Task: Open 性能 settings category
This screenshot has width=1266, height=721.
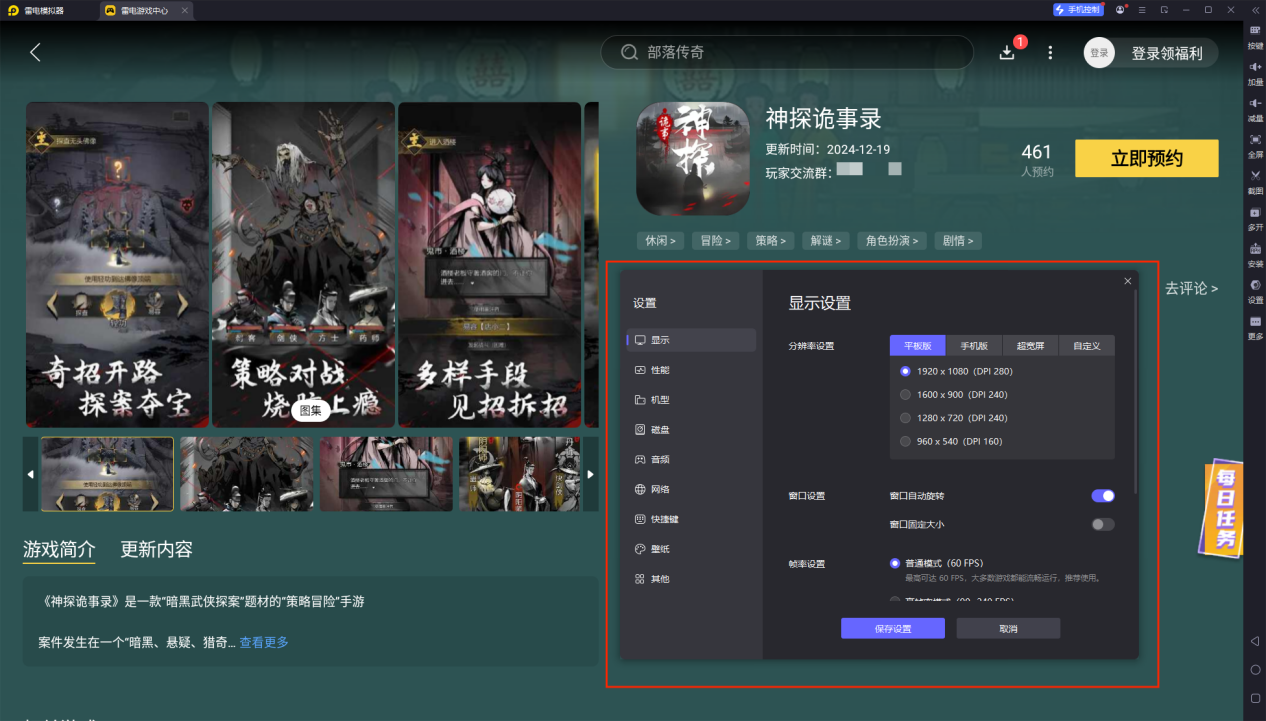Action: tap(691, 370)
